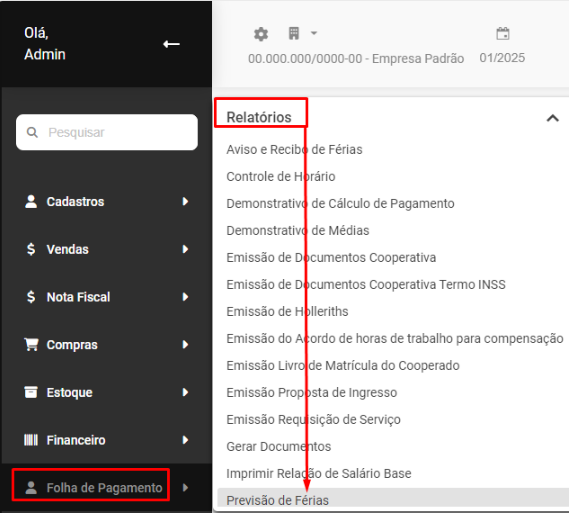The image size is (569, 513).
Task: Click the settings gear icon
Action: [261, 34]
